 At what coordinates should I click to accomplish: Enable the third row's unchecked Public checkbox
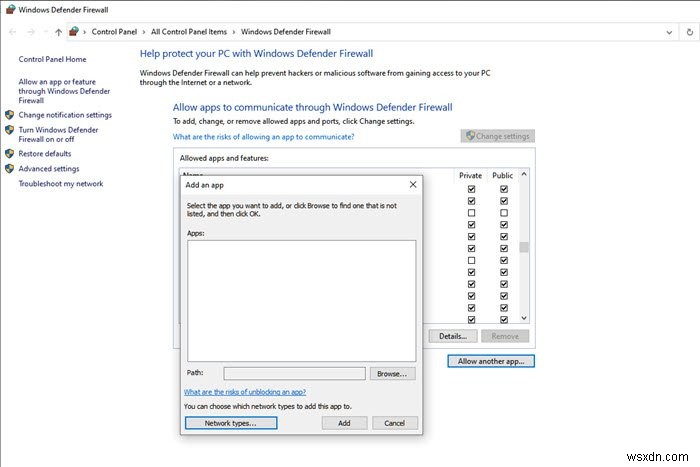coord(504,213)
